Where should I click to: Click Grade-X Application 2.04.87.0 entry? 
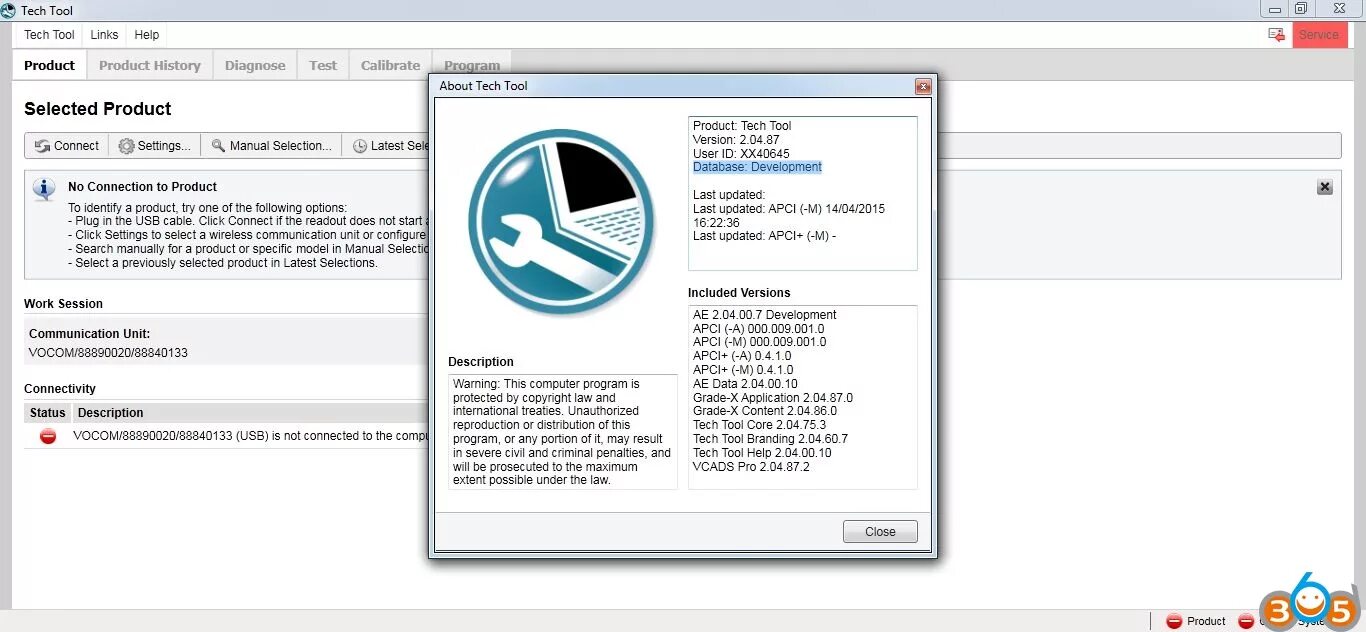pos(773,398)
